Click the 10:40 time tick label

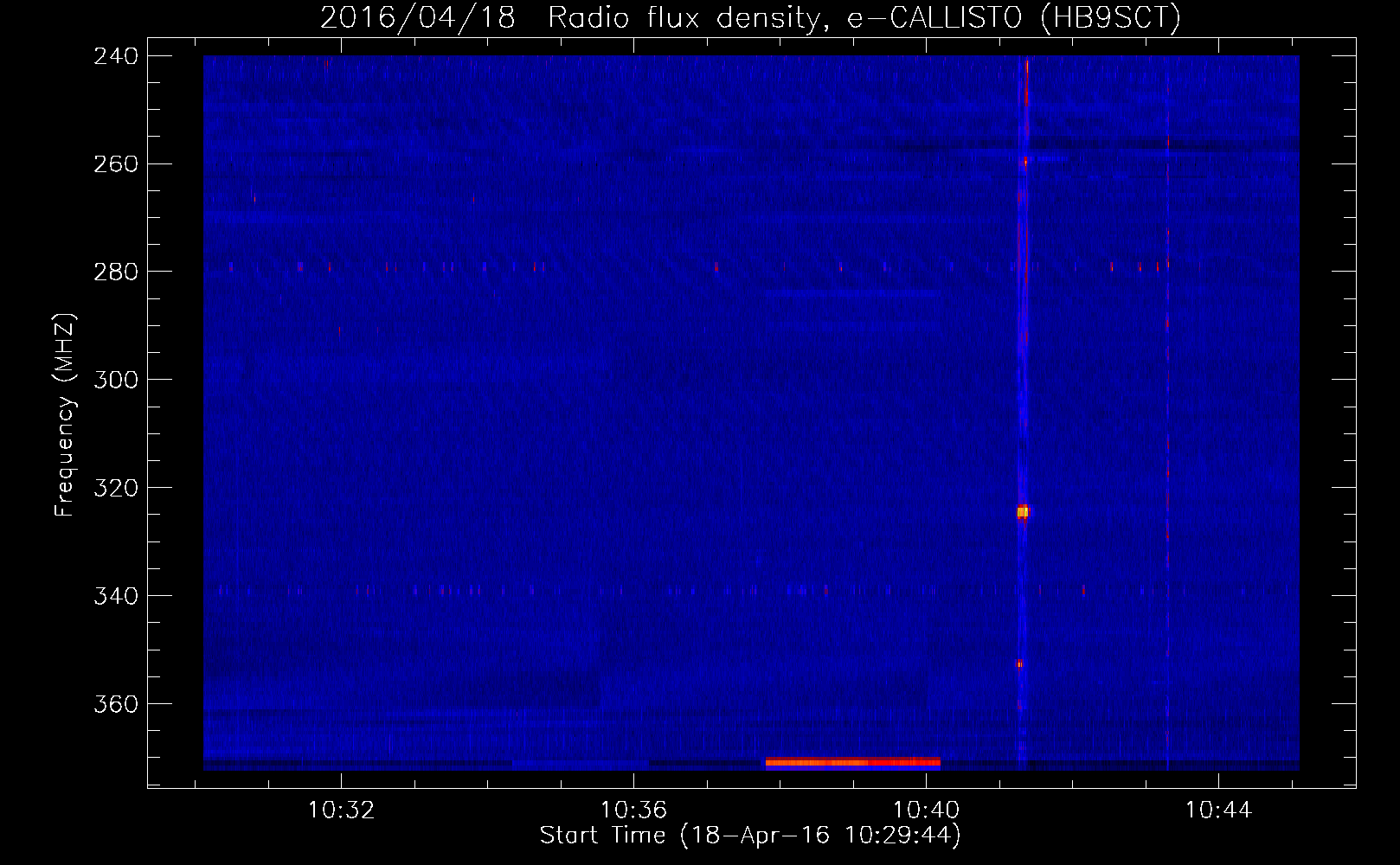point(926,811)
